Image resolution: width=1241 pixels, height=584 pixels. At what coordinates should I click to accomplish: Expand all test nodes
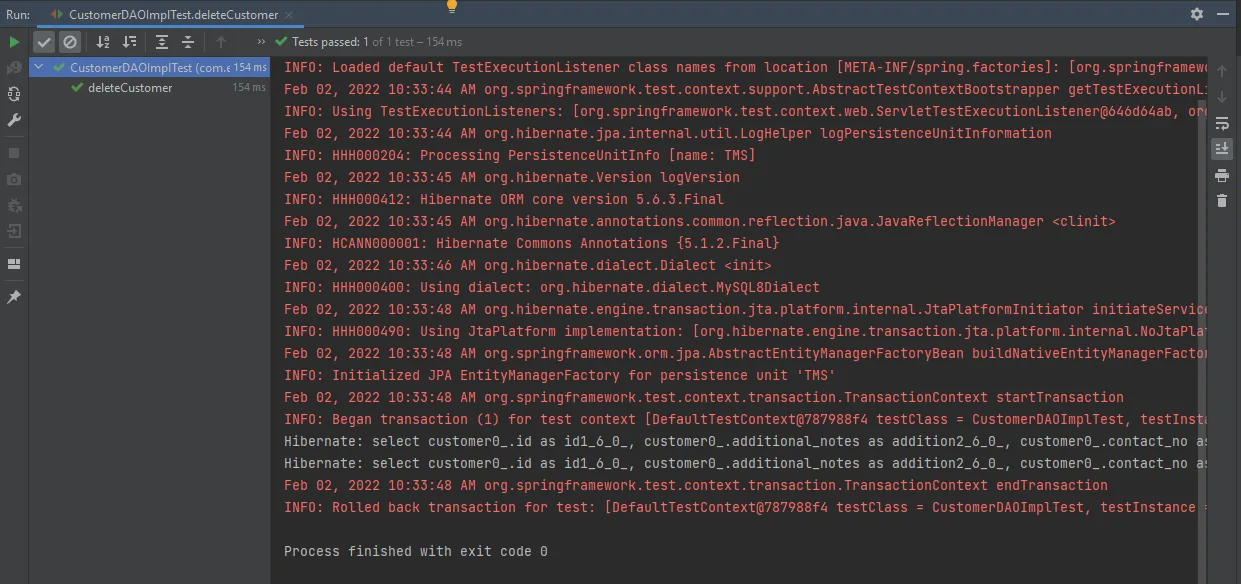(162, 42)
